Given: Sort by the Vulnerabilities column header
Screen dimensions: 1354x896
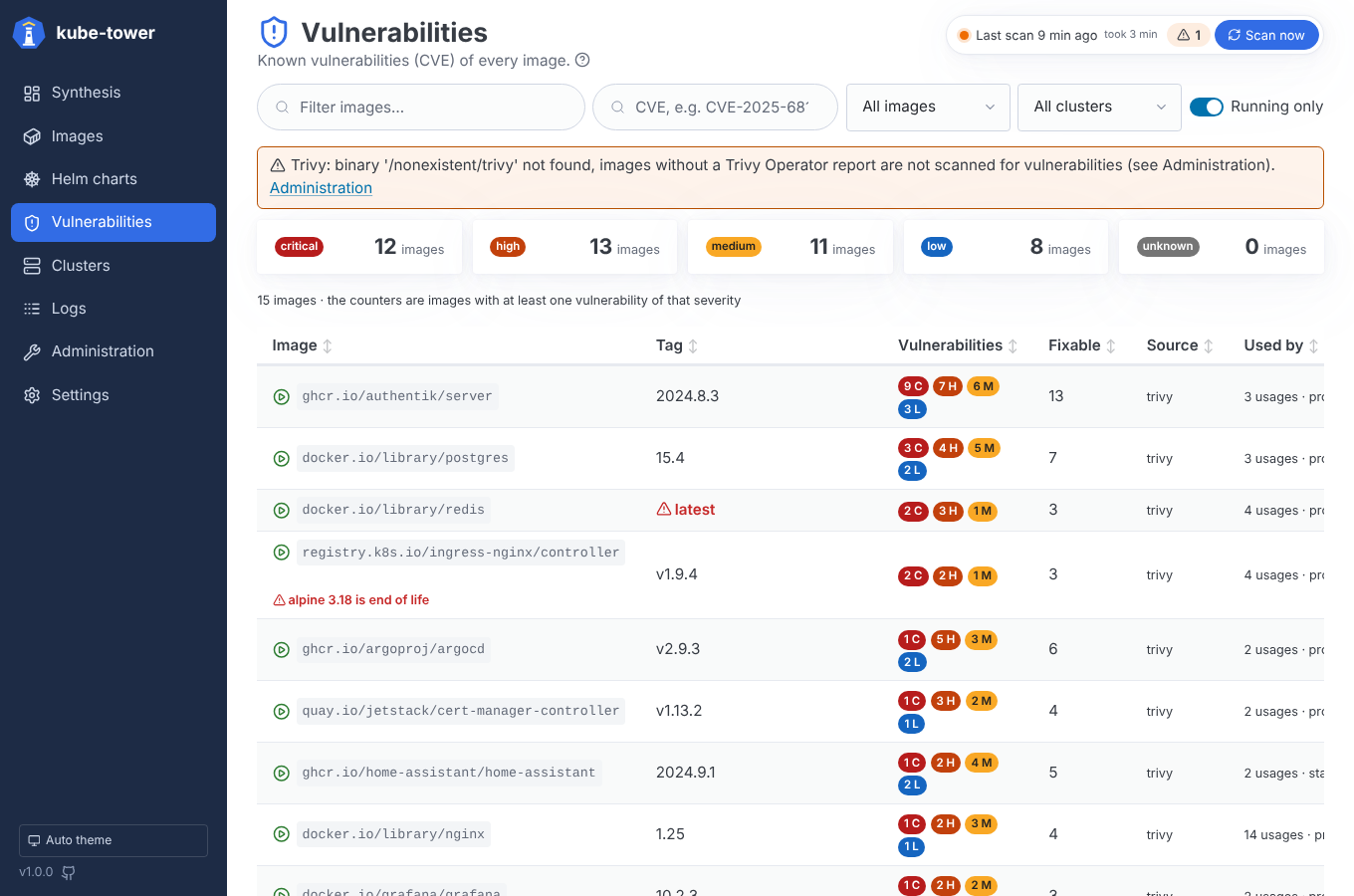Looking at the screenshot, I should click(x=958, y=345).
